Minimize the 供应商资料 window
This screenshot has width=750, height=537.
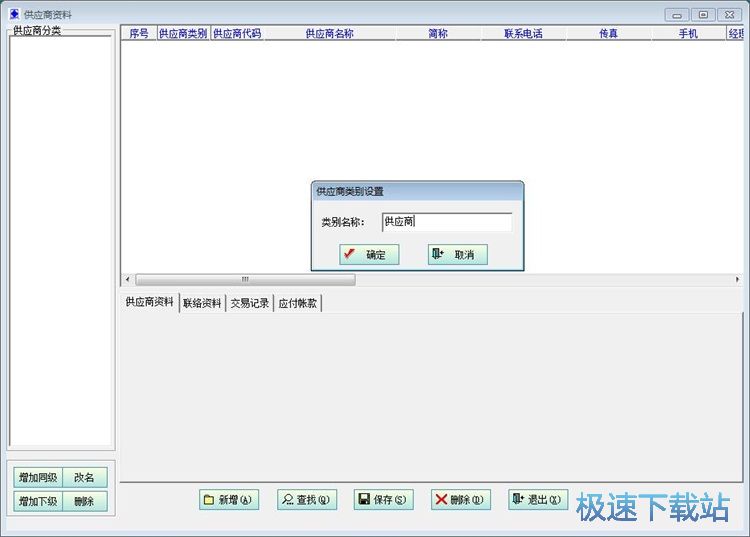677,15
